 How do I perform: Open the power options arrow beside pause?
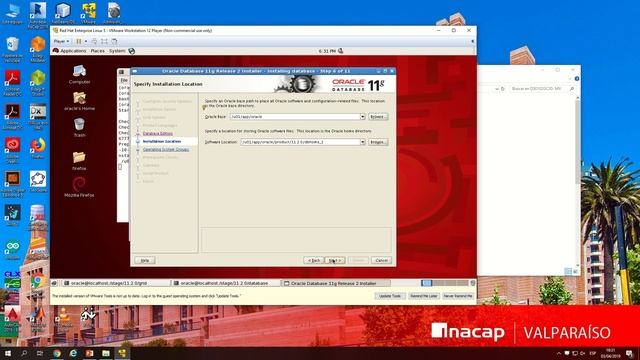pyautogui.click(x=85, y=41)
